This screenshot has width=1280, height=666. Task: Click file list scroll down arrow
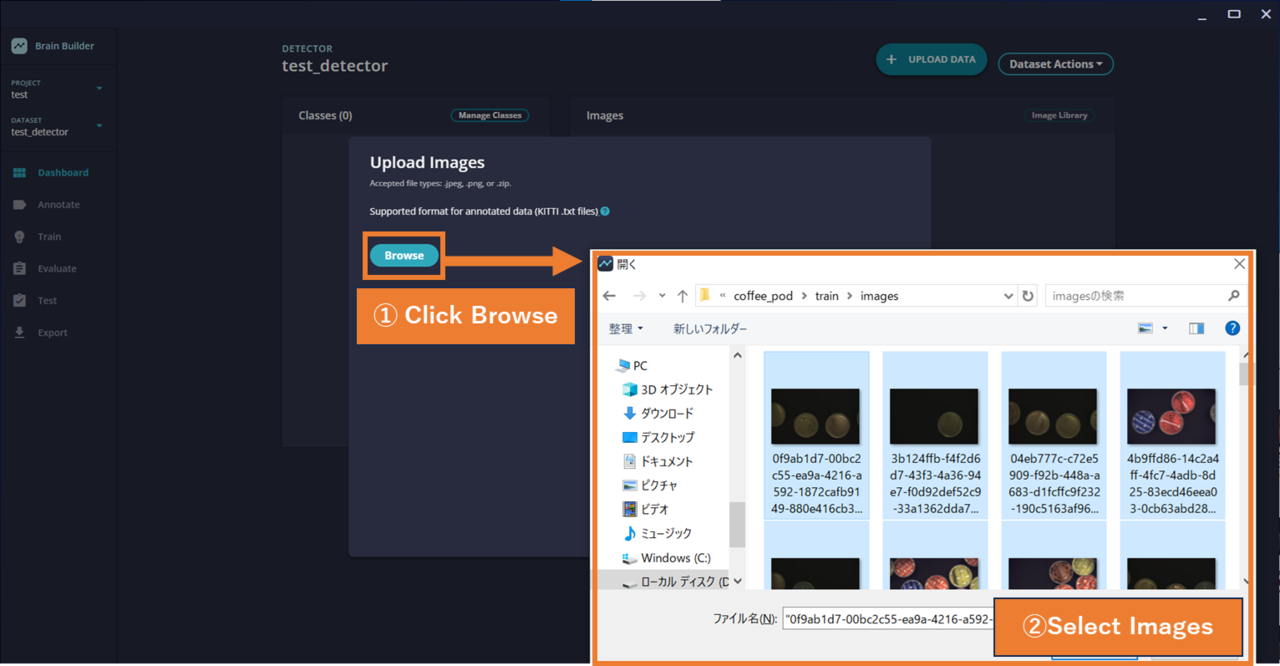(x=1245, y=581)
